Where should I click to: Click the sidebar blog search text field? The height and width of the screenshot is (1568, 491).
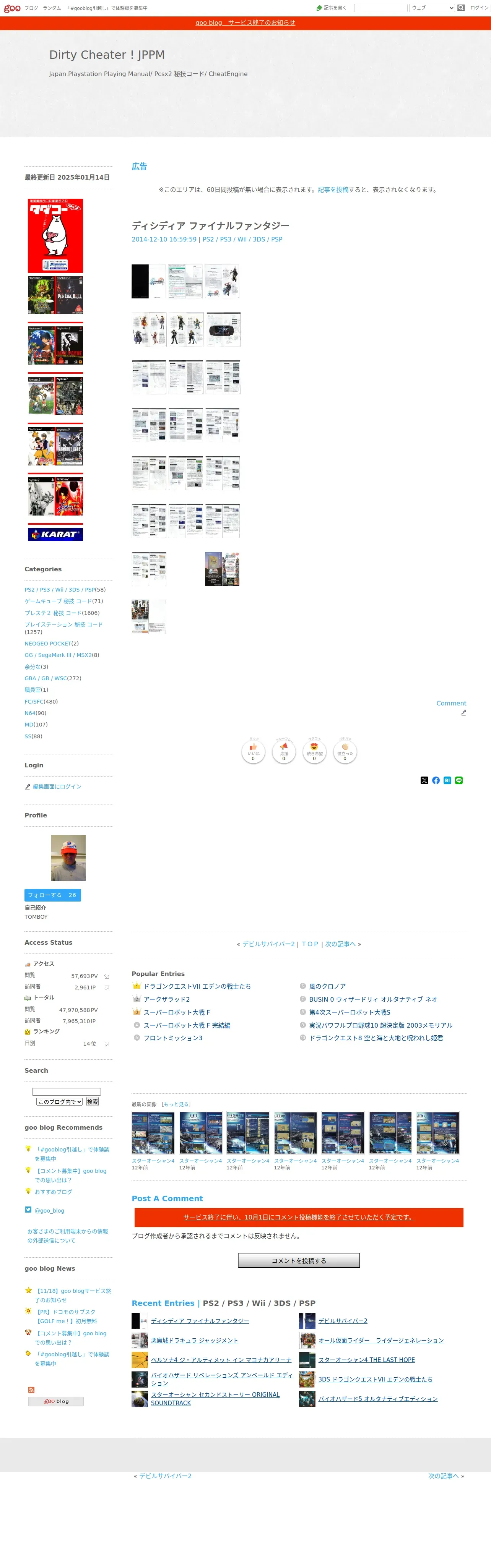67,1091
